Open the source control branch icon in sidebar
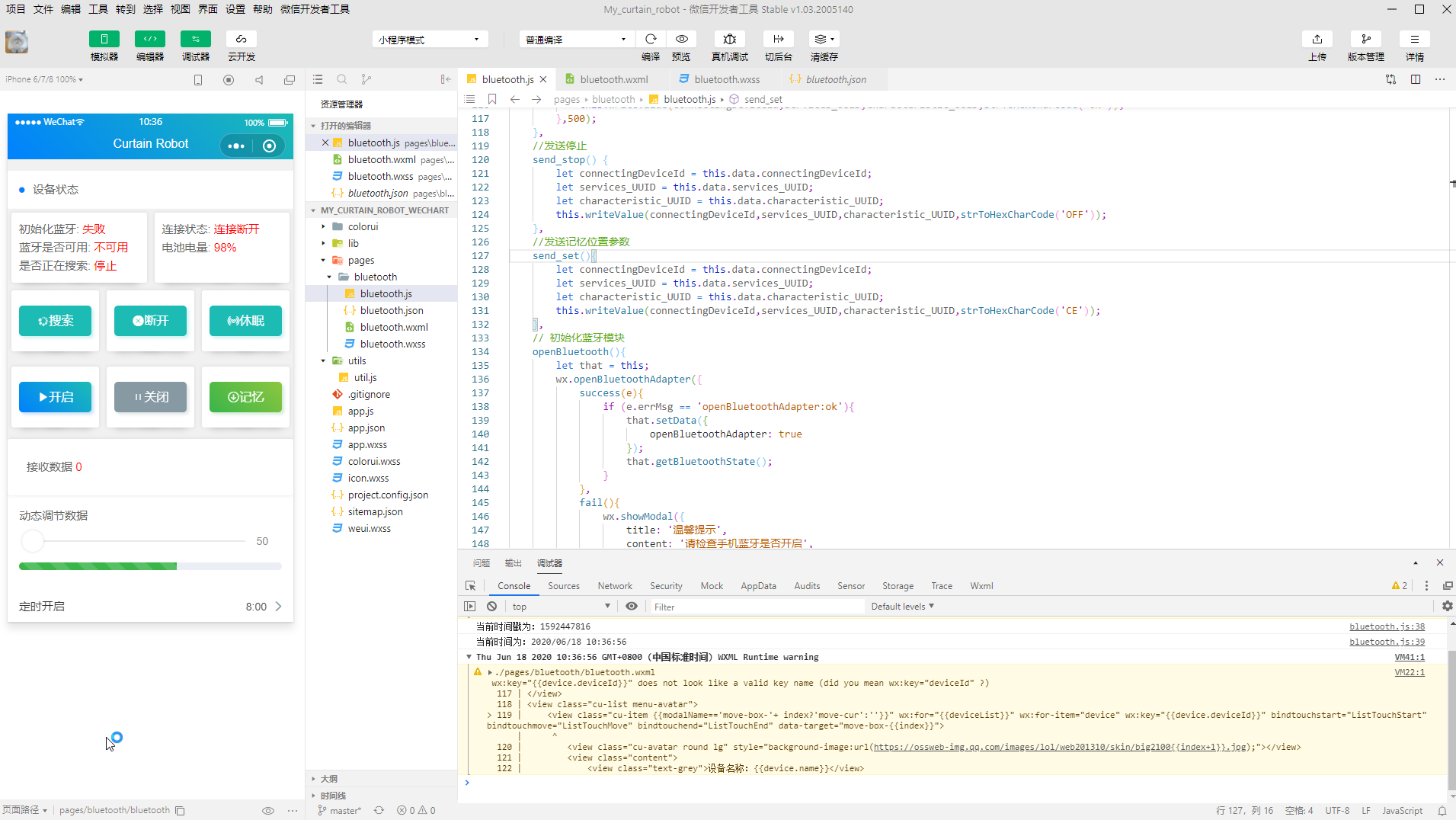The image size is (1456, 820). pos(366,79)
